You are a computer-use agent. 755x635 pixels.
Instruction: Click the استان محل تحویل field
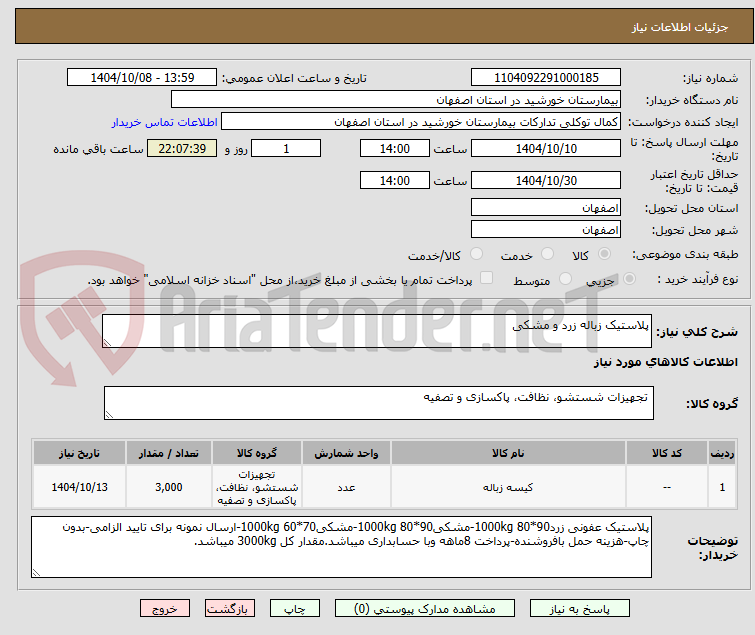click(546, 207)
